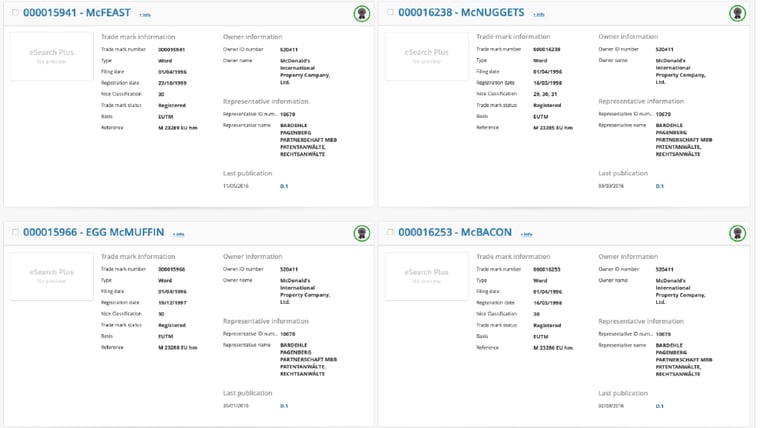Click the registered seal icon on the McFEAST card
Screen dimensions: 768x428
click(361, 13)
